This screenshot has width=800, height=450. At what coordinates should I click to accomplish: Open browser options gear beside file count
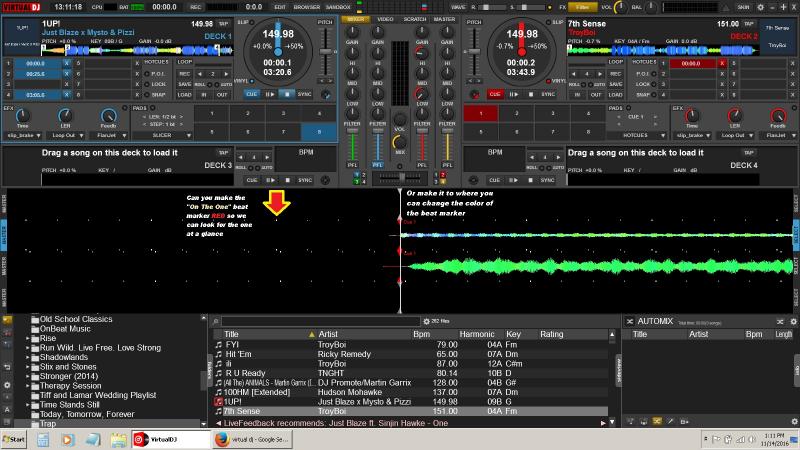pos(427,321)
